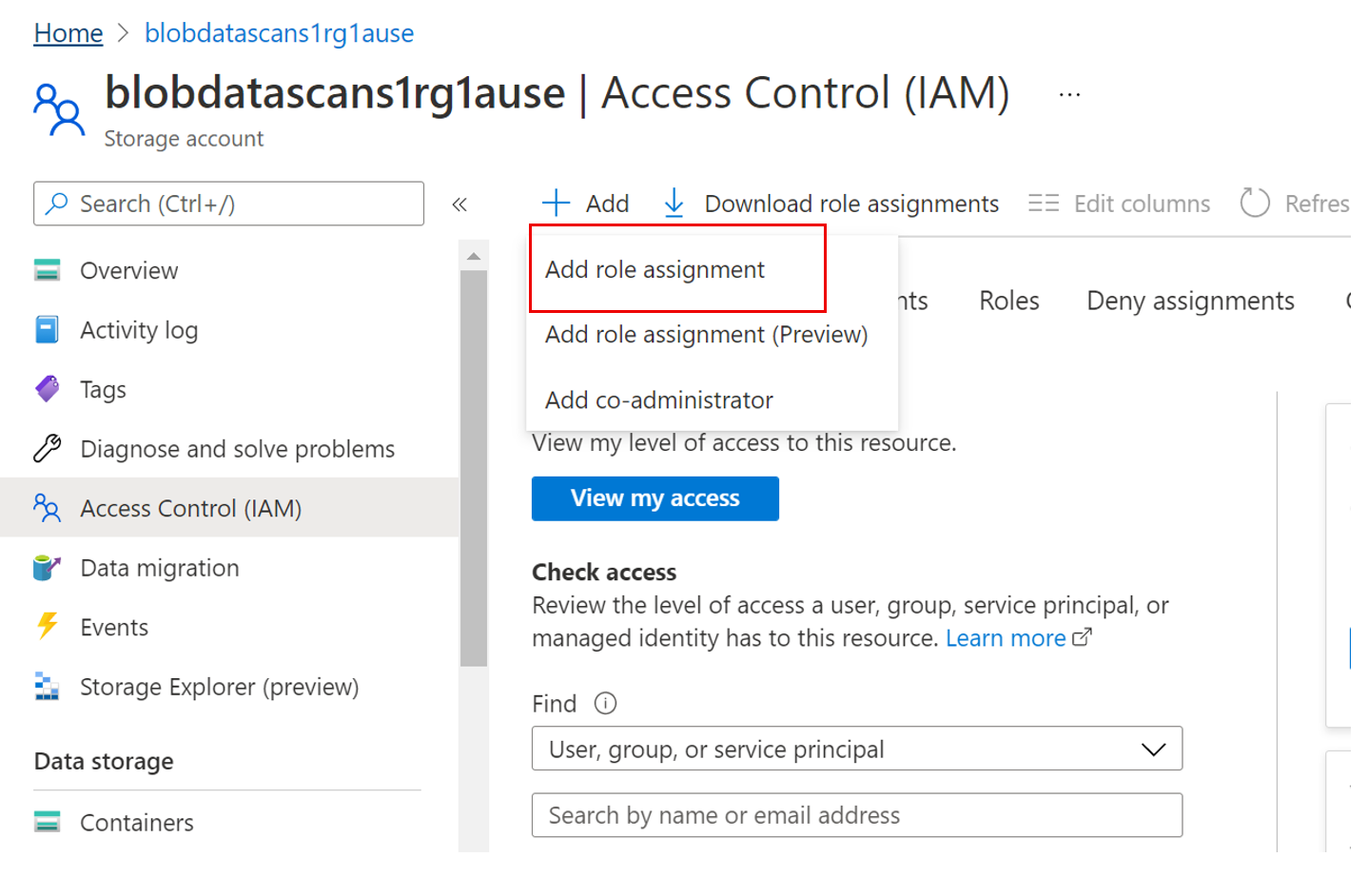
Task: Click the Overview icon in sidebar
Action: coord(48,270)
